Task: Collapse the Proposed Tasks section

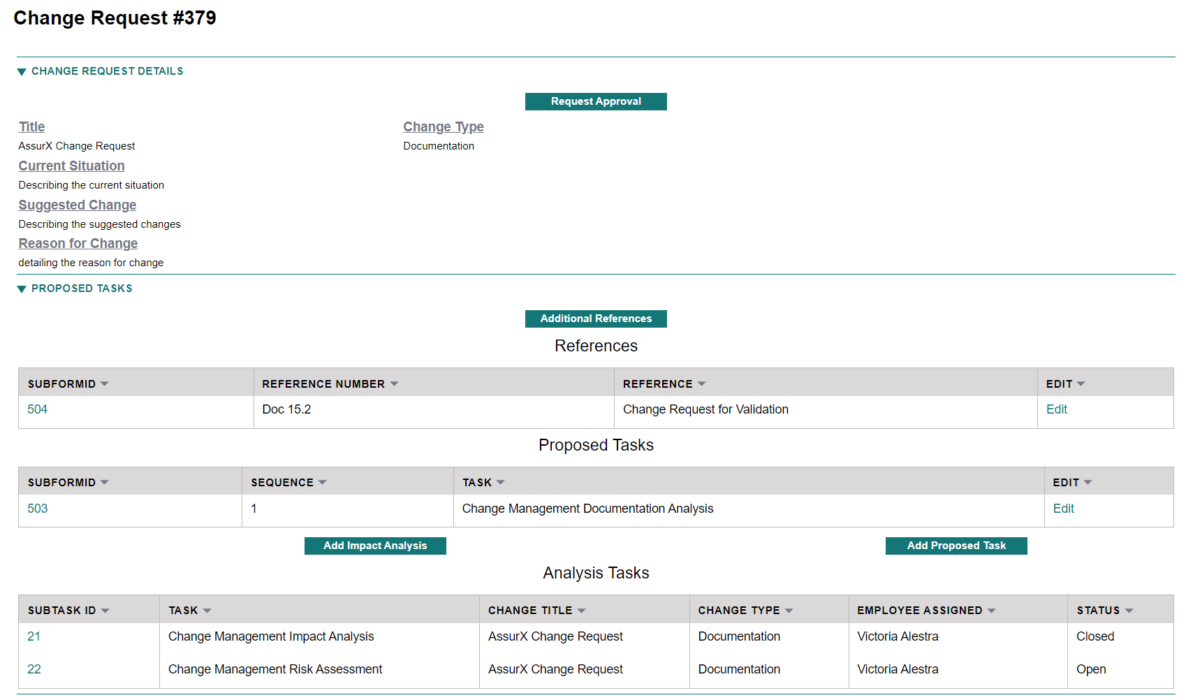Action: click(x=21, y=288)
